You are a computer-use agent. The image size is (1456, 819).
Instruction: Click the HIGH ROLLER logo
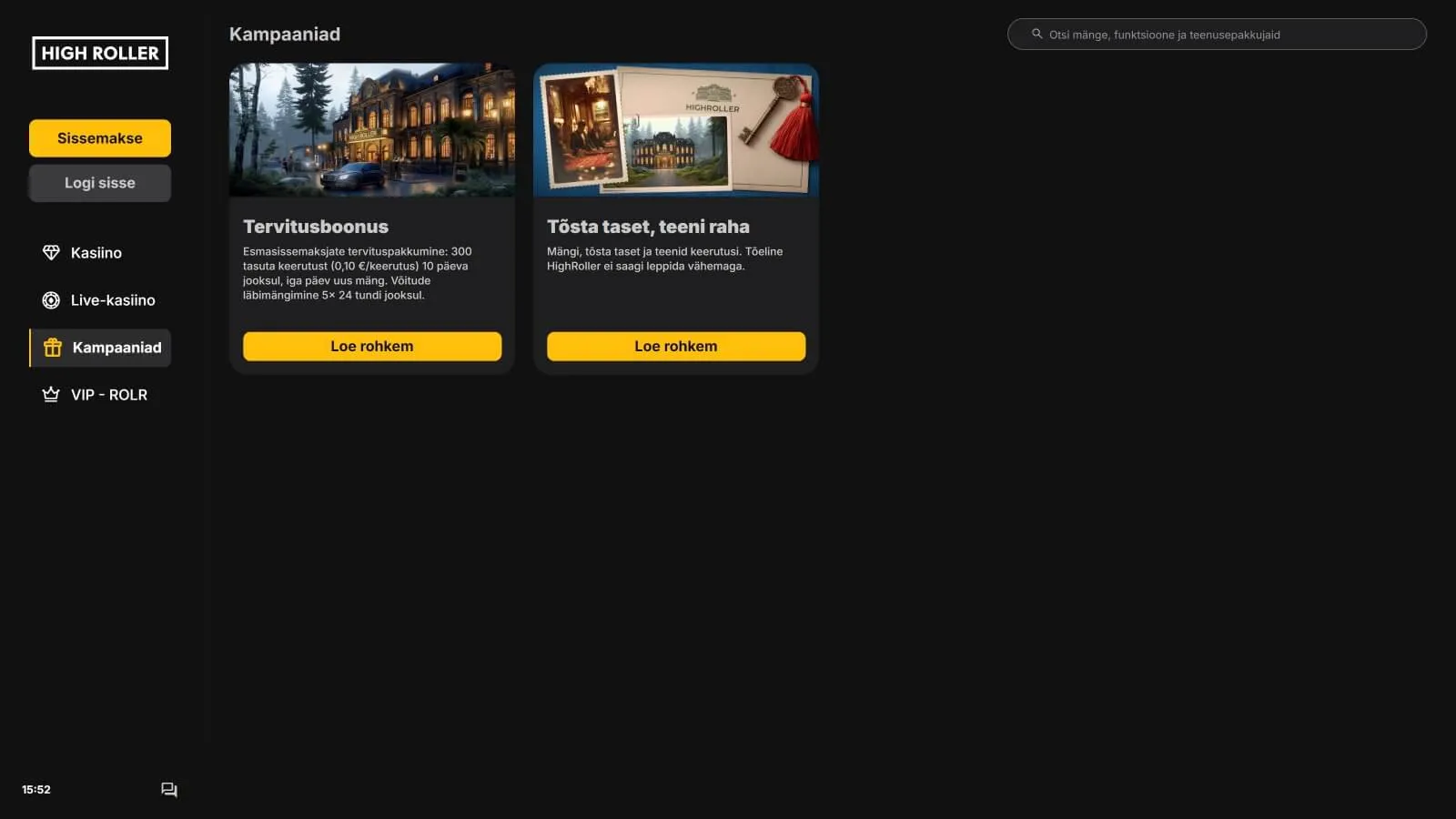[x=100, y=53]
